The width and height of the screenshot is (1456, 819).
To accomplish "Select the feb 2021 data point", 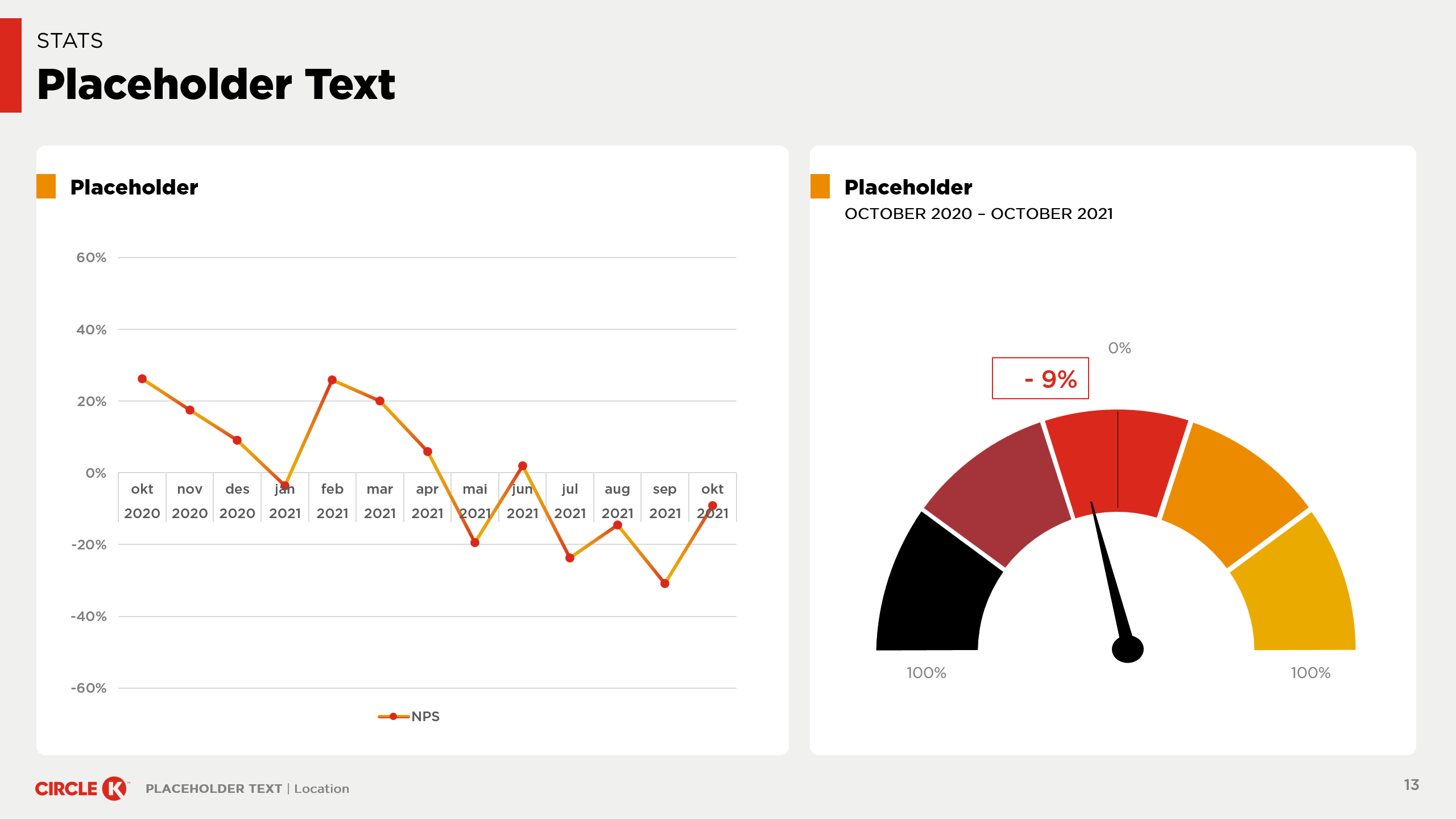I will tap(332, 380).
